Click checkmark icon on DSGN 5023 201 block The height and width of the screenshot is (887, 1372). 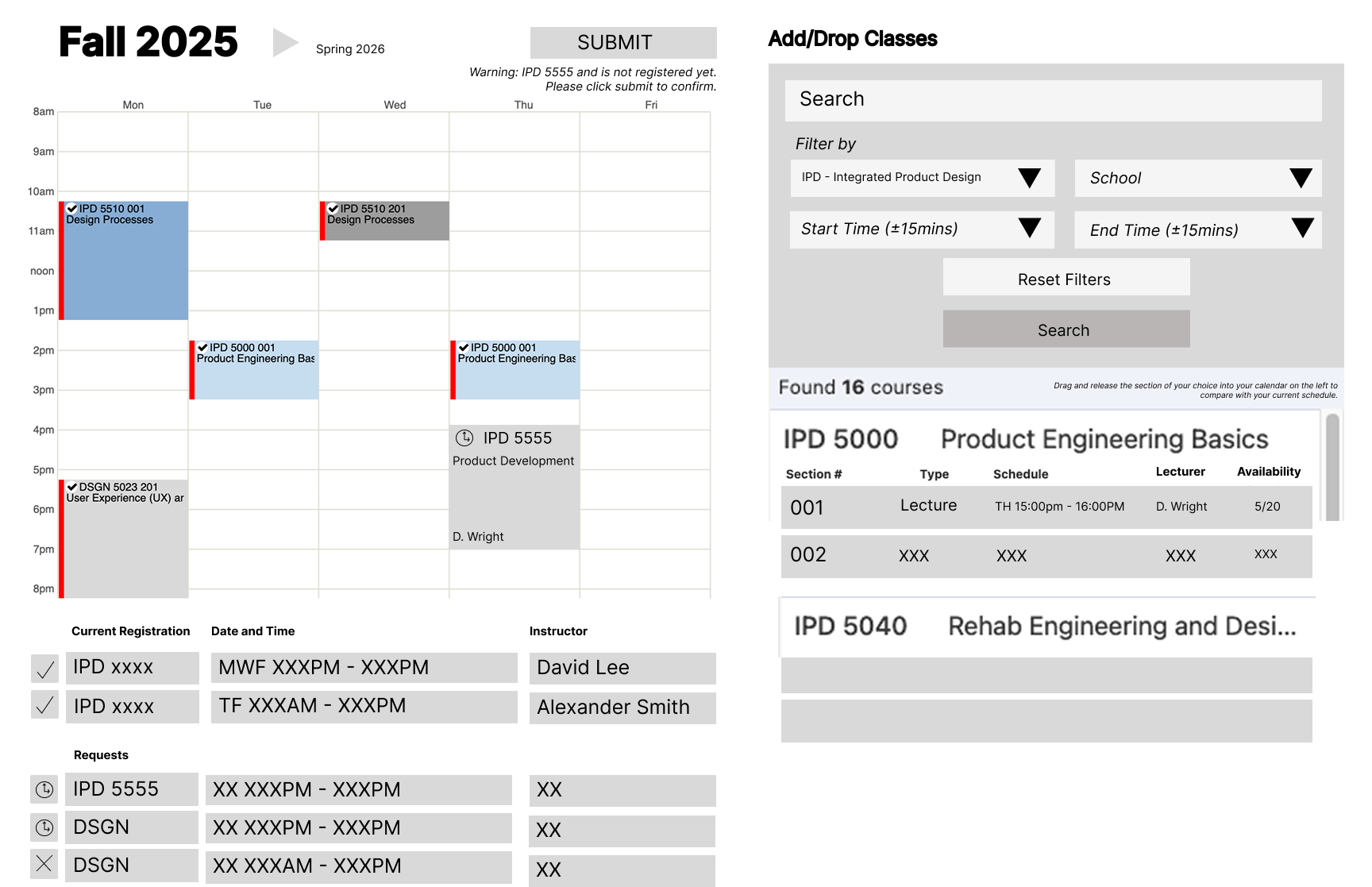point(72,487)
